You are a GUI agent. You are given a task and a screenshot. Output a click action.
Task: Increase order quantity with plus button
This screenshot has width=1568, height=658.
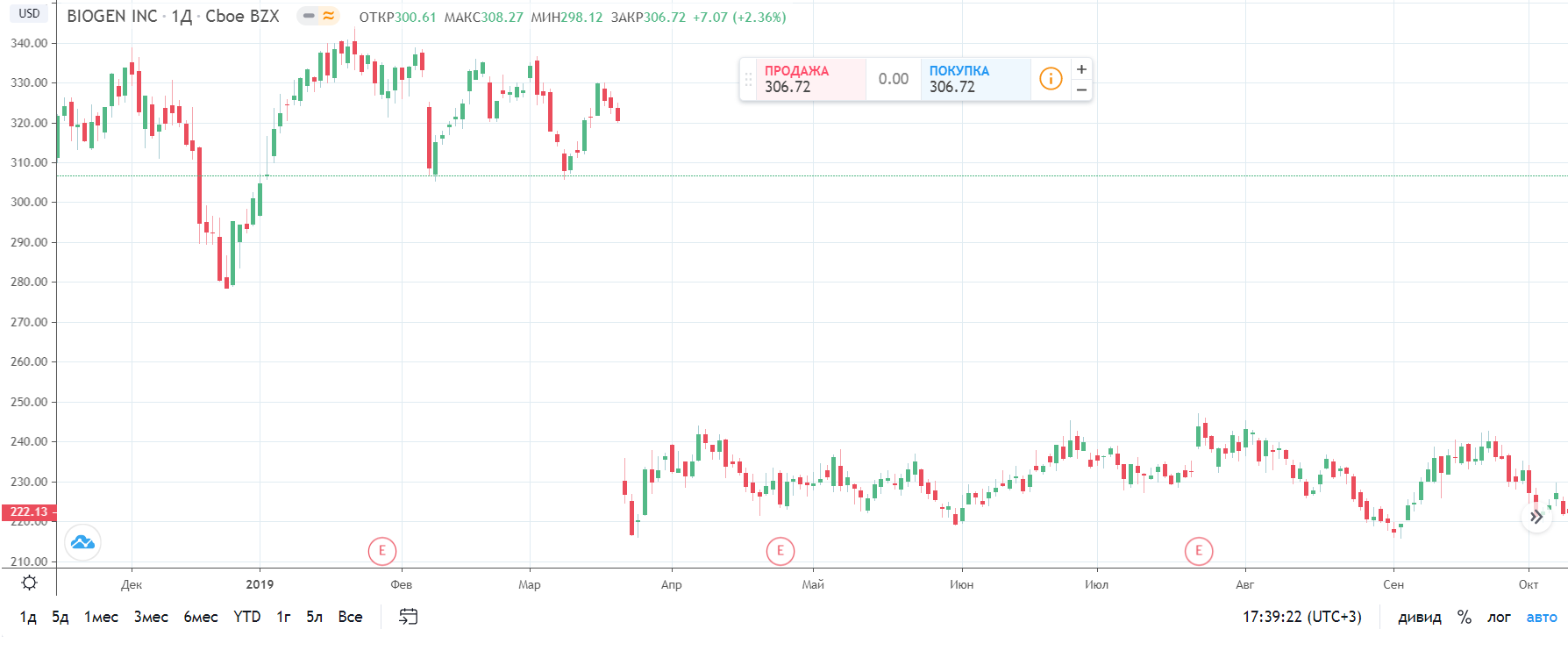click(1081, 69)
